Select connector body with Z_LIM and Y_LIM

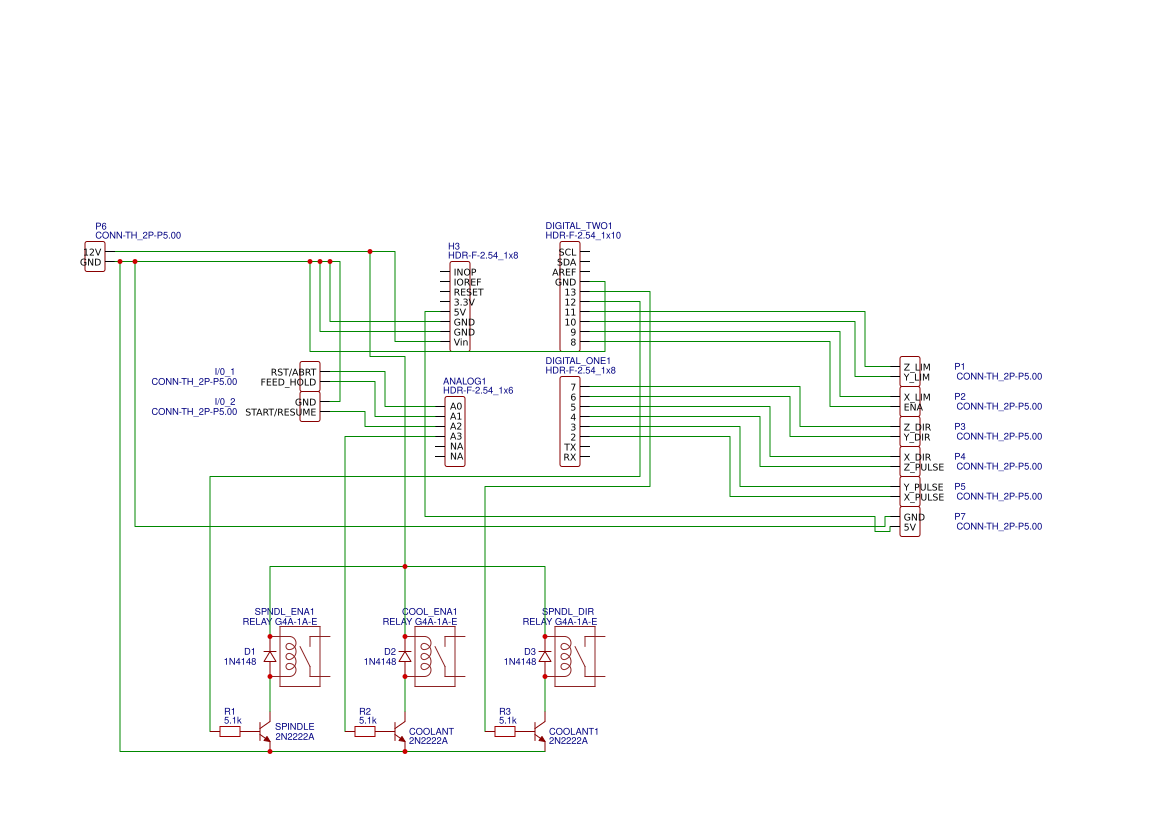[x=910, y=371]
